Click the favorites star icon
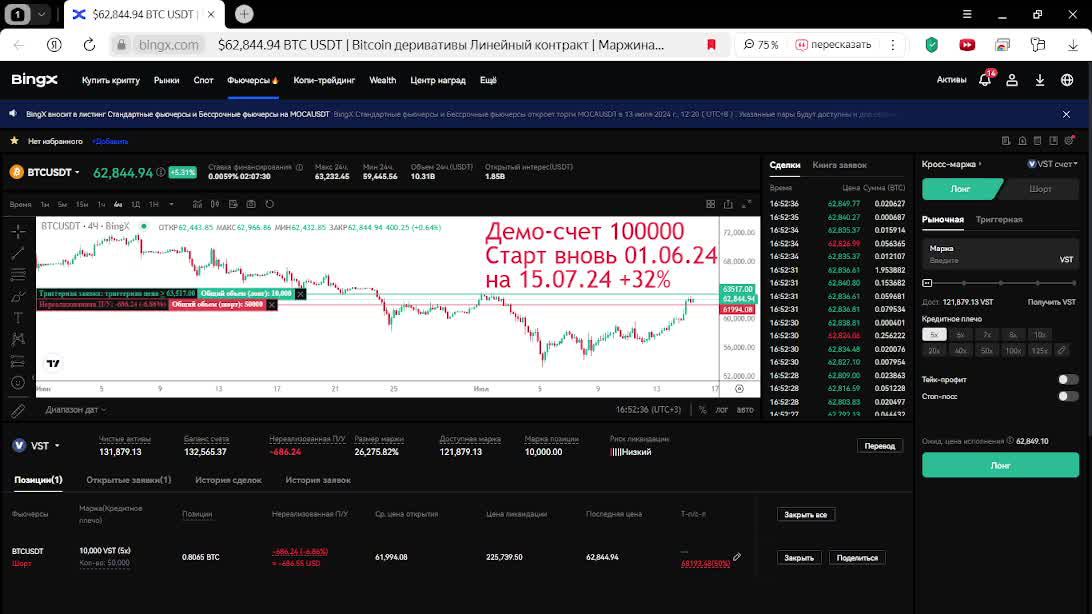 pyautogui.click(x=14, y=141)
